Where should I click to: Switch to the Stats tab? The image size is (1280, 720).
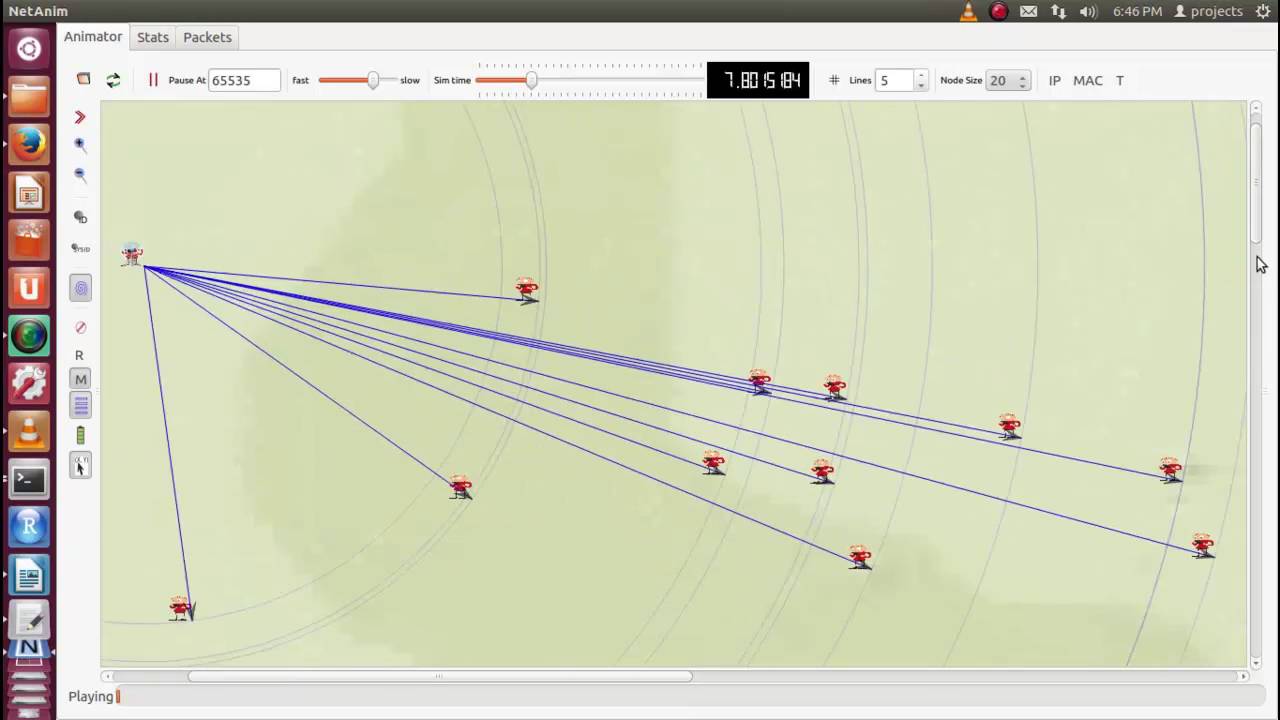153,37
